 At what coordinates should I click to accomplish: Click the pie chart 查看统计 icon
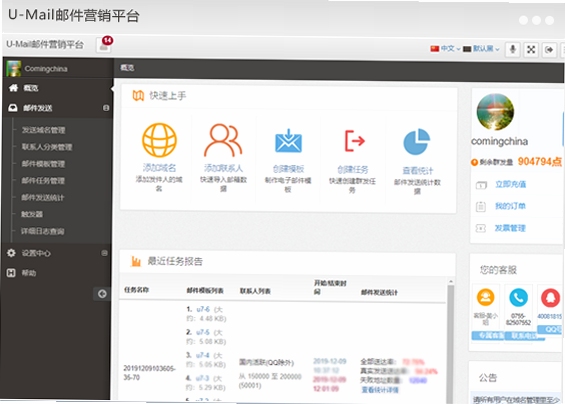point(417,142)
